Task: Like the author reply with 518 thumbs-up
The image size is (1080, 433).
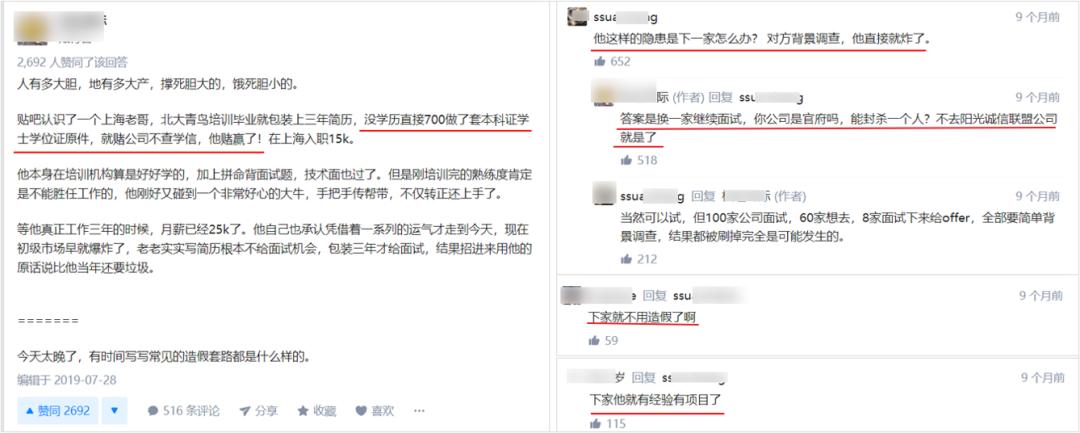Action: [x=626, y=160]
